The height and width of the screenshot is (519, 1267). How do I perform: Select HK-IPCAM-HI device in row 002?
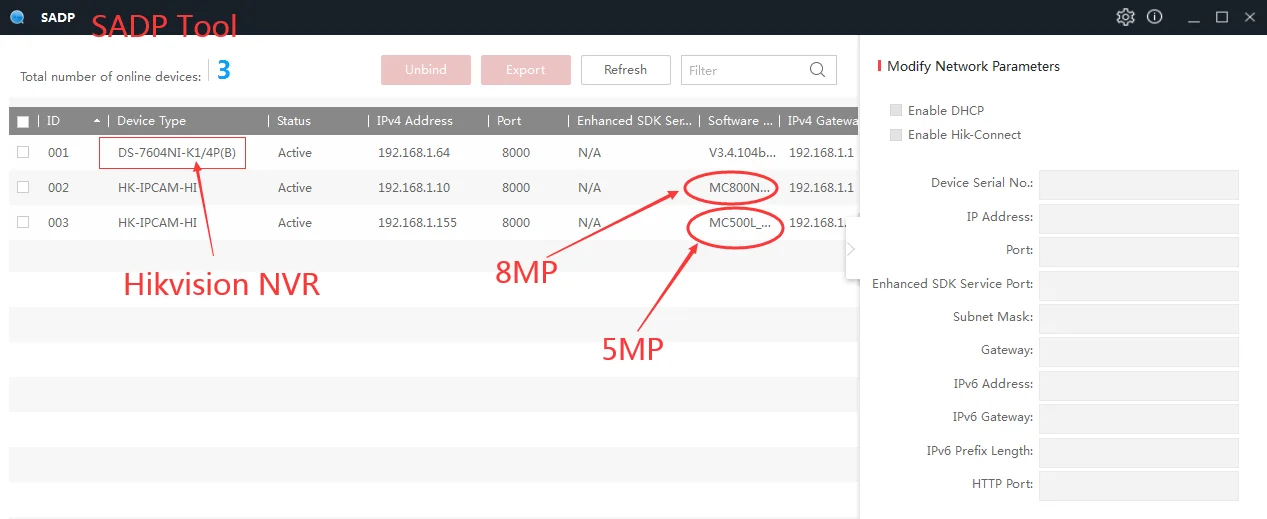(157, 188)
